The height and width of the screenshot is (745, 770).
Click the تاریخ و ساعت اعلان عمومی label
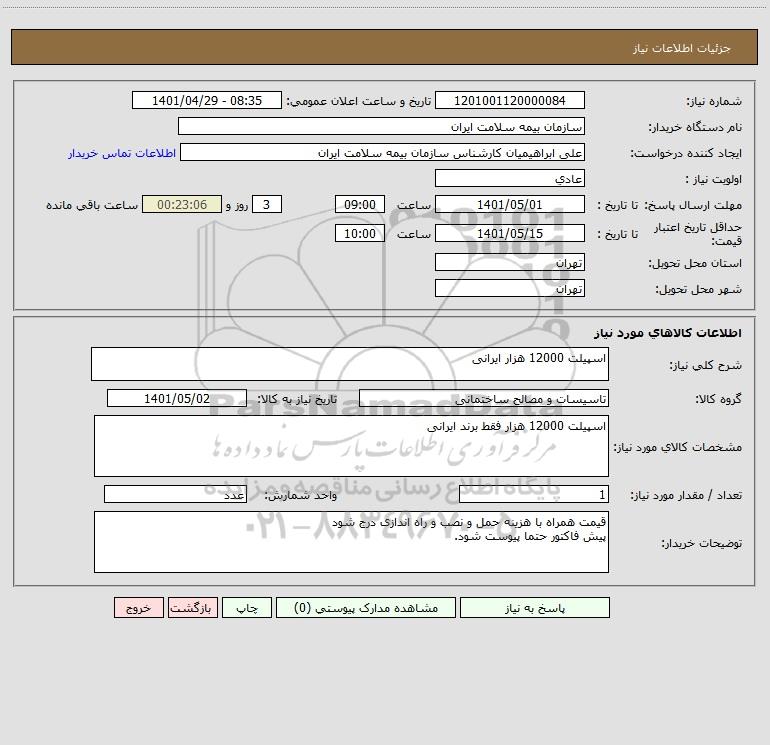359,102
